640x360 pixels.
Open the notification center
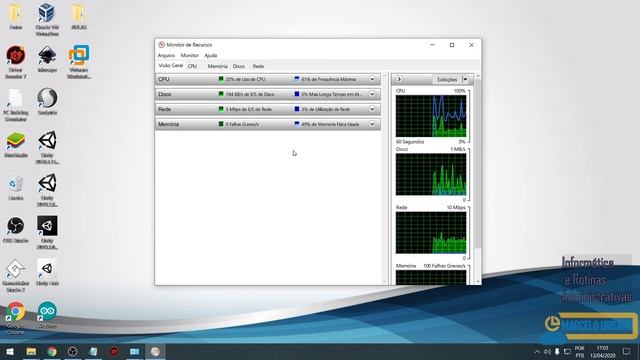627,351
